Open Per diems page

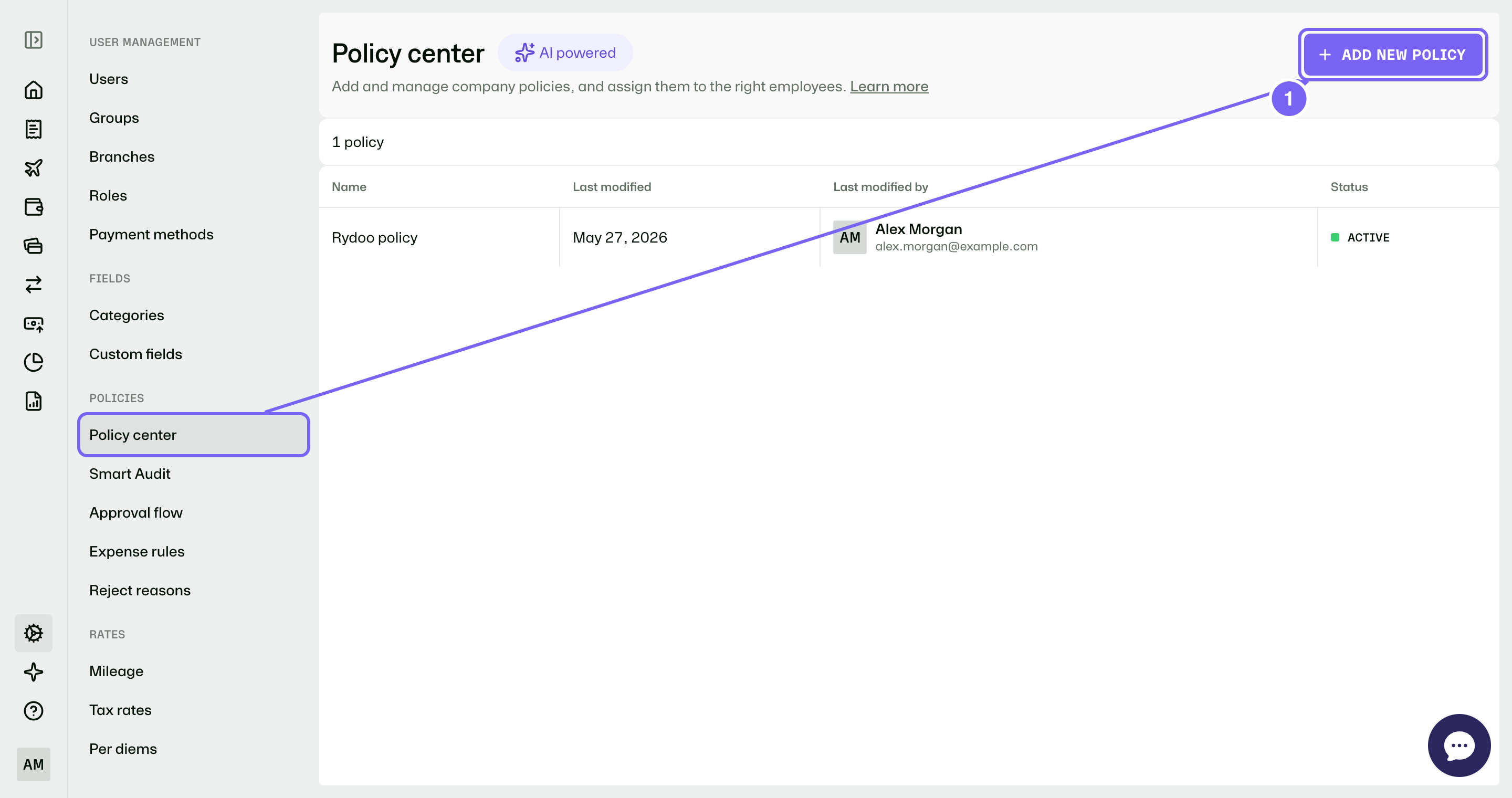(x=123, y=749)
